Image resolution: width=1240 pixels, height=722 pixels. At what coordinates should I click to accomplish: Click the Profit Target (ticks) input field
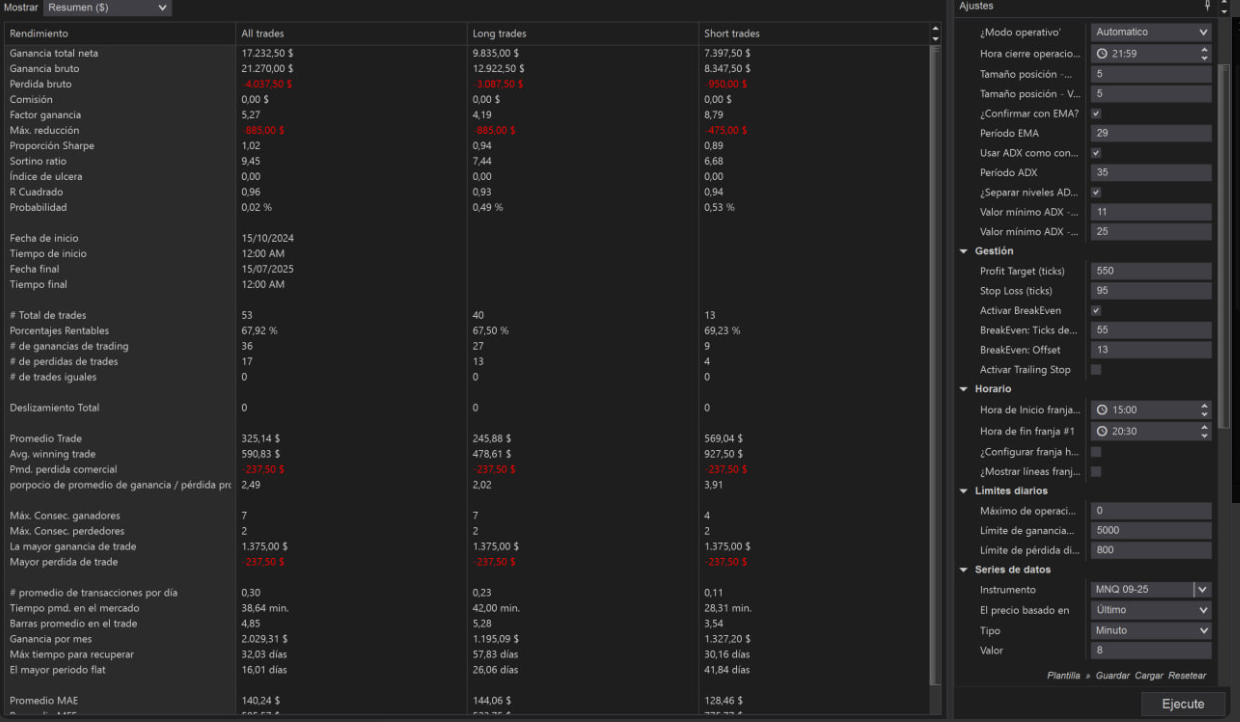1150,271
